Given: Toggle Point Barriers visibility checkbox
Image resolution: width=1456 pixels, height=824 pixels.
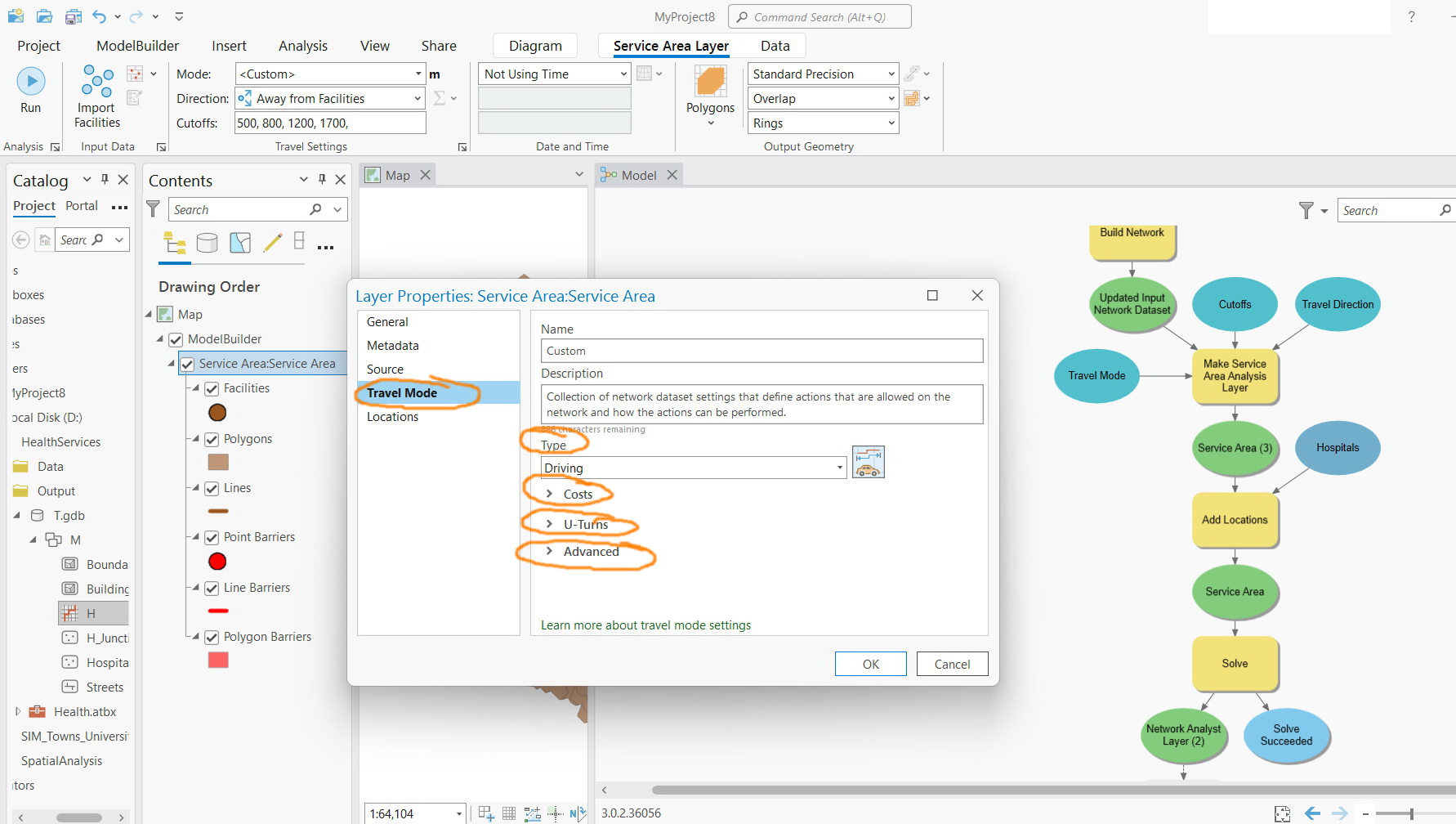Looking at the screenshot, I should pos(212,538).
